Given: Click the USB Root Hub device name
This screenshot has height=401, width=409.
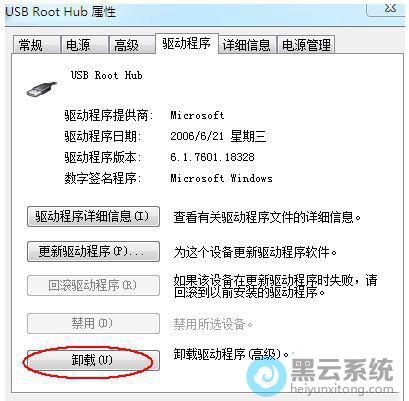Looking at the screenshot, I should coord(107,75).
